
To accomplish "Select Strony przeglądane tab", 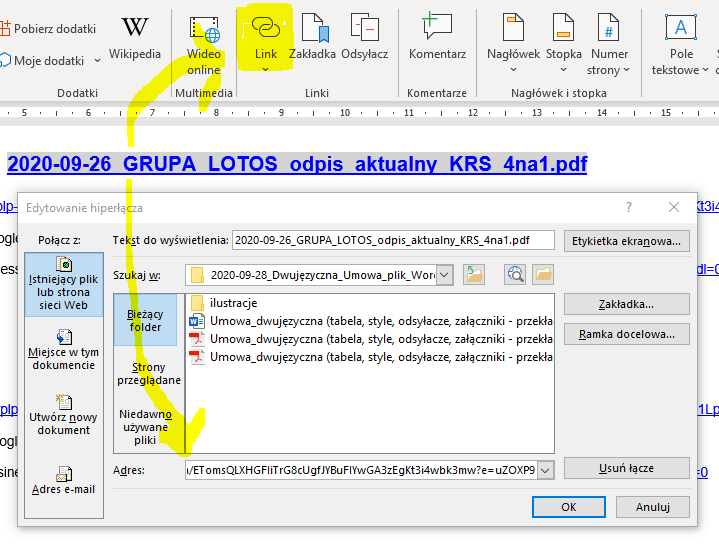I will coord(145,373).
